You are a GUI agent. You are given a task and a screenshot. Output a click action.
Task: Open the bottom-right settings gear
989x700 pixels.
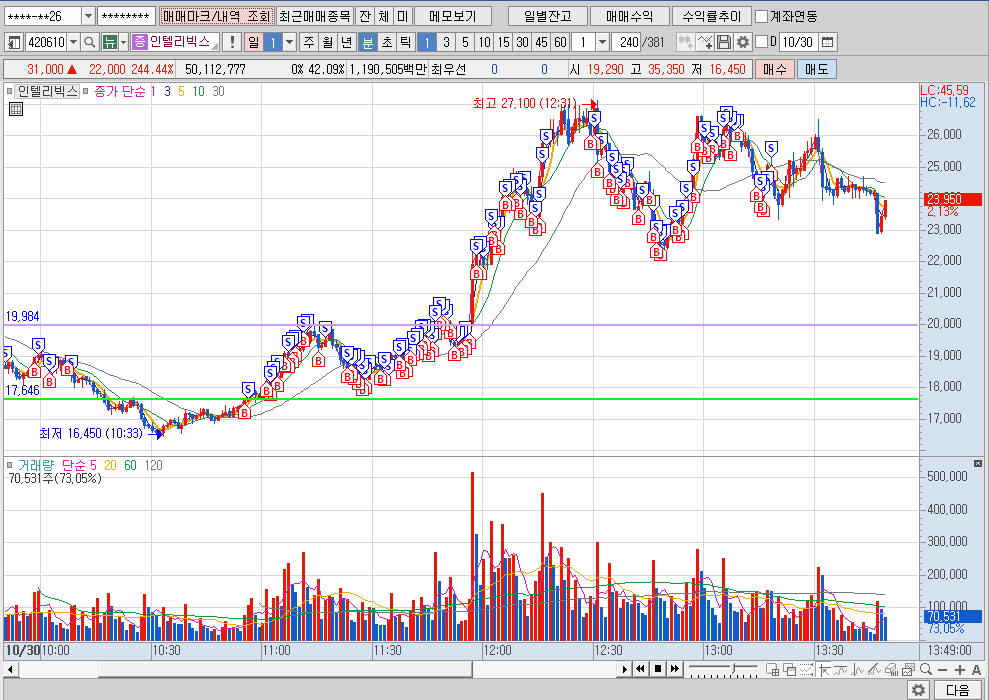click(x=918, y=690)
